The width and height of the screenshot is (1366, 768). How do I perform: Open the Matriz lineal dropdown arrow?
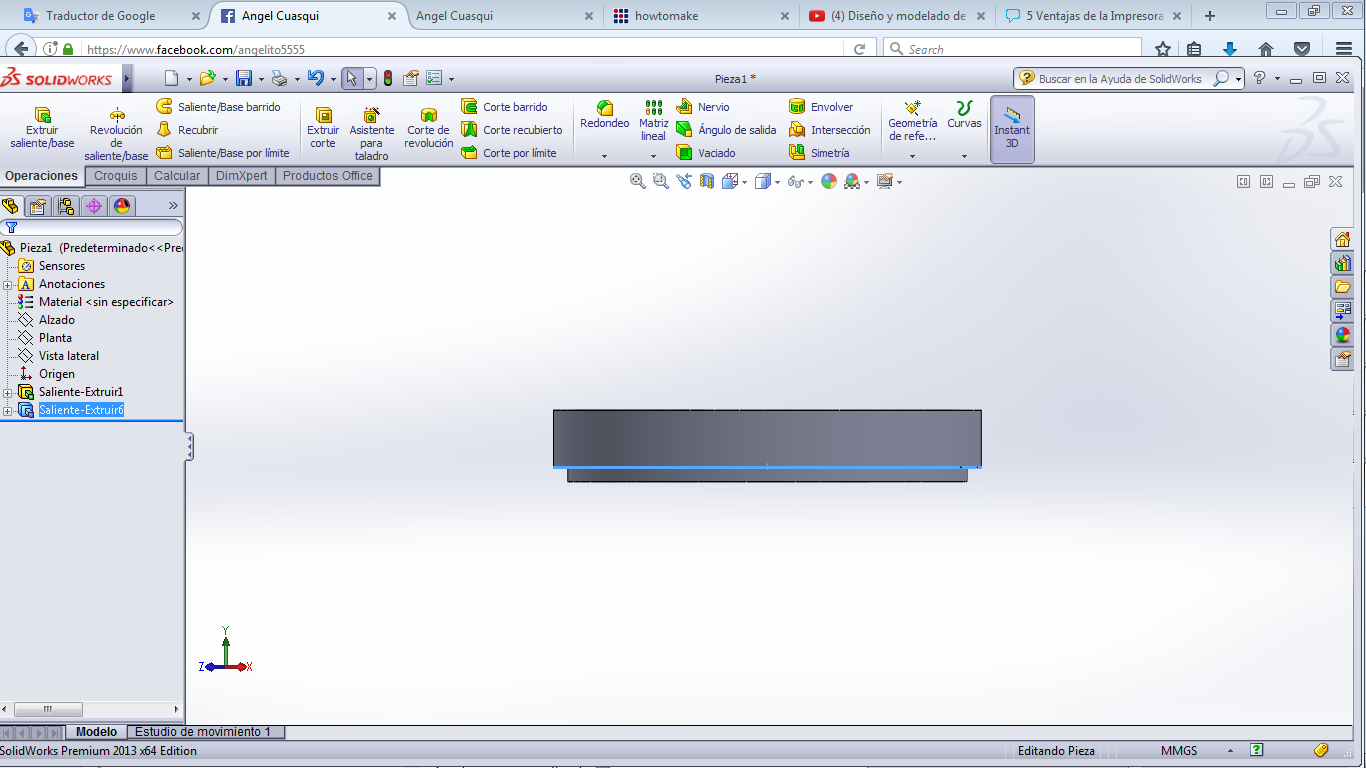point(653,156)
